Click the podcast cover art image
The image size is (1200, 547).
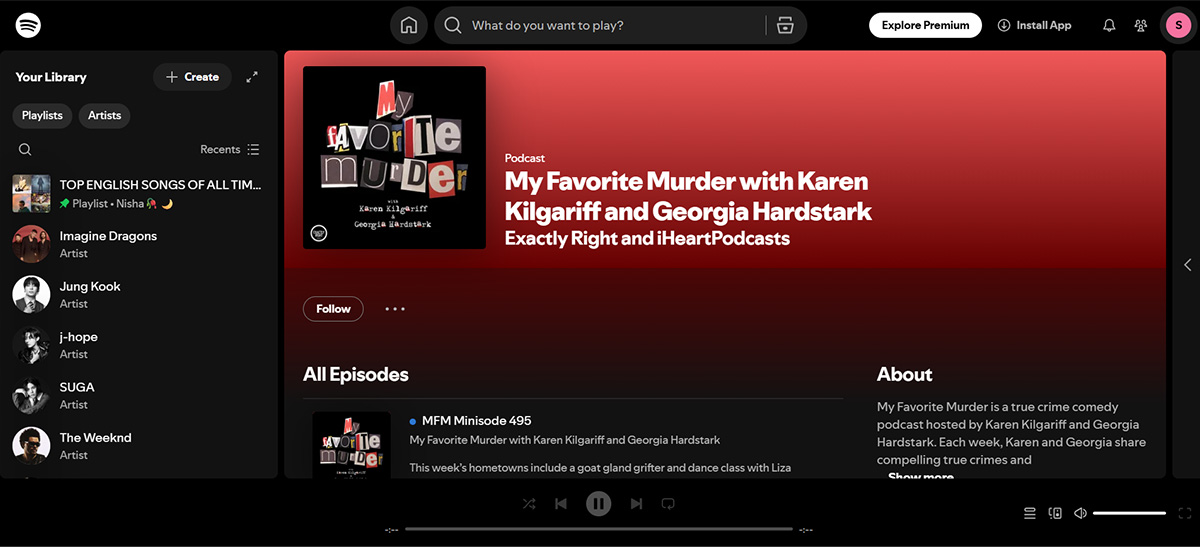[x=394, y=158]
